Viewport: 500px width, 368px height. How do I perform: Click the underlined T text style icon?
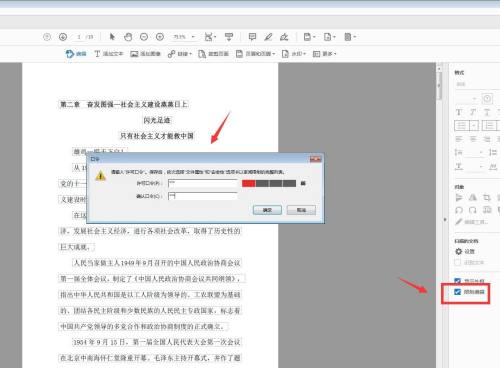tap(487, 112)
